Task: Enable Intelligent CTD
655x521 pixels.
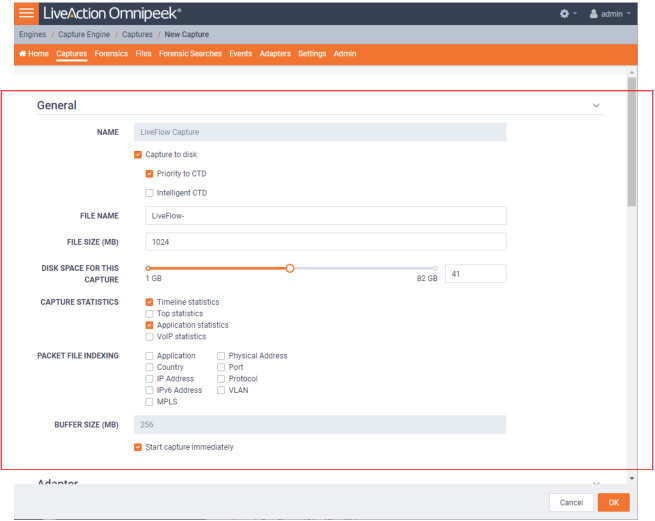Action: [149, 193]
